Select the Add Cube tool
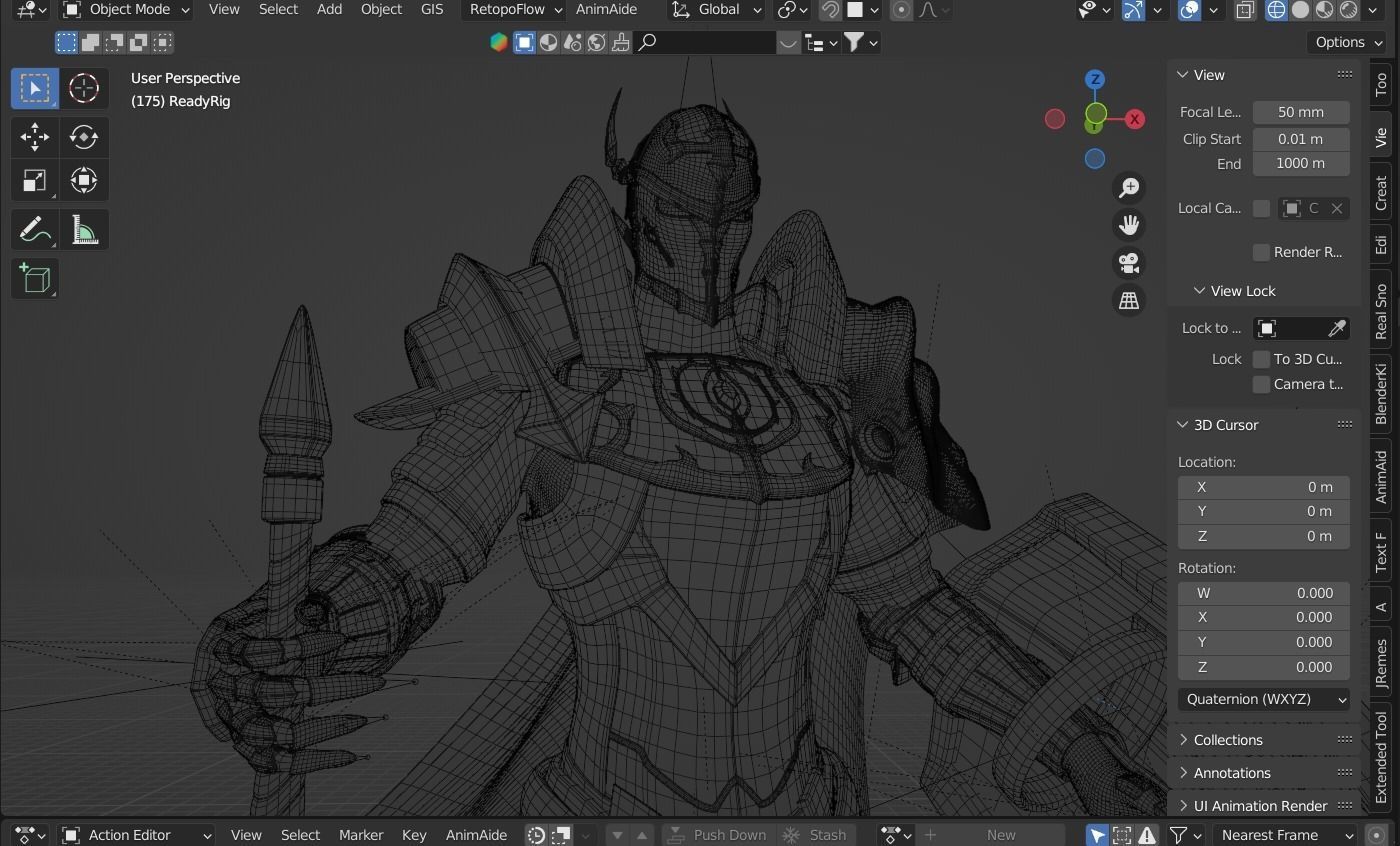 [x=35, y=279]
